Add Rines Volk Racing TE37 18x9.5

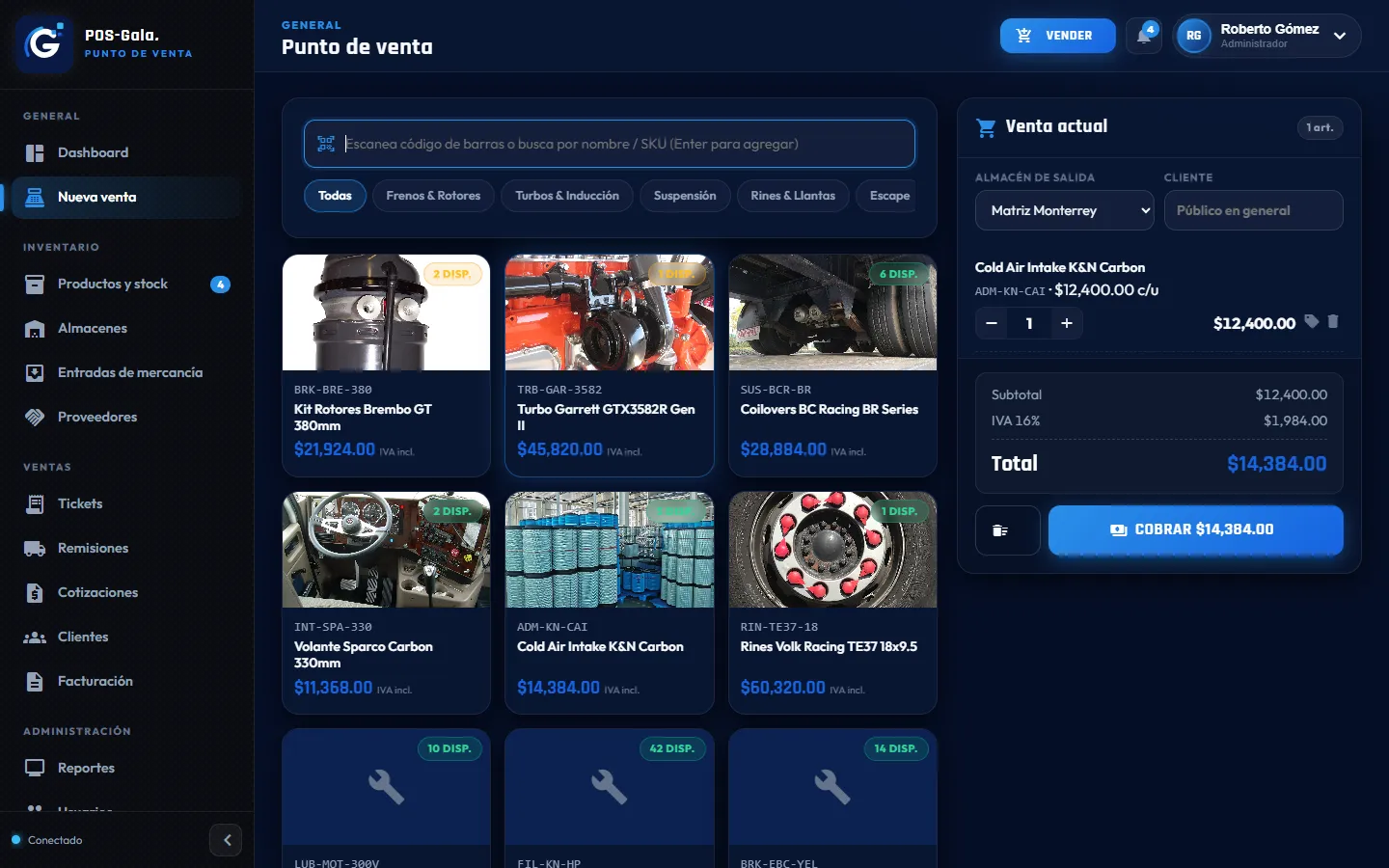tap(832, 603)
